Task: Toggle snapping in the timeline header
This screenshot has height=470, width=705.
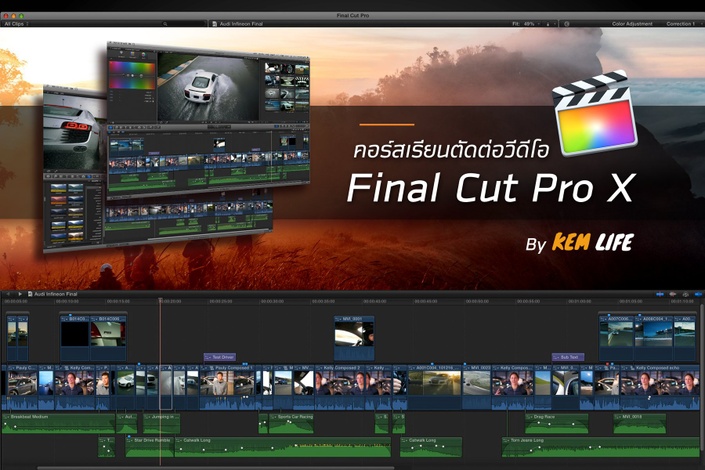Action: [698, 294]
